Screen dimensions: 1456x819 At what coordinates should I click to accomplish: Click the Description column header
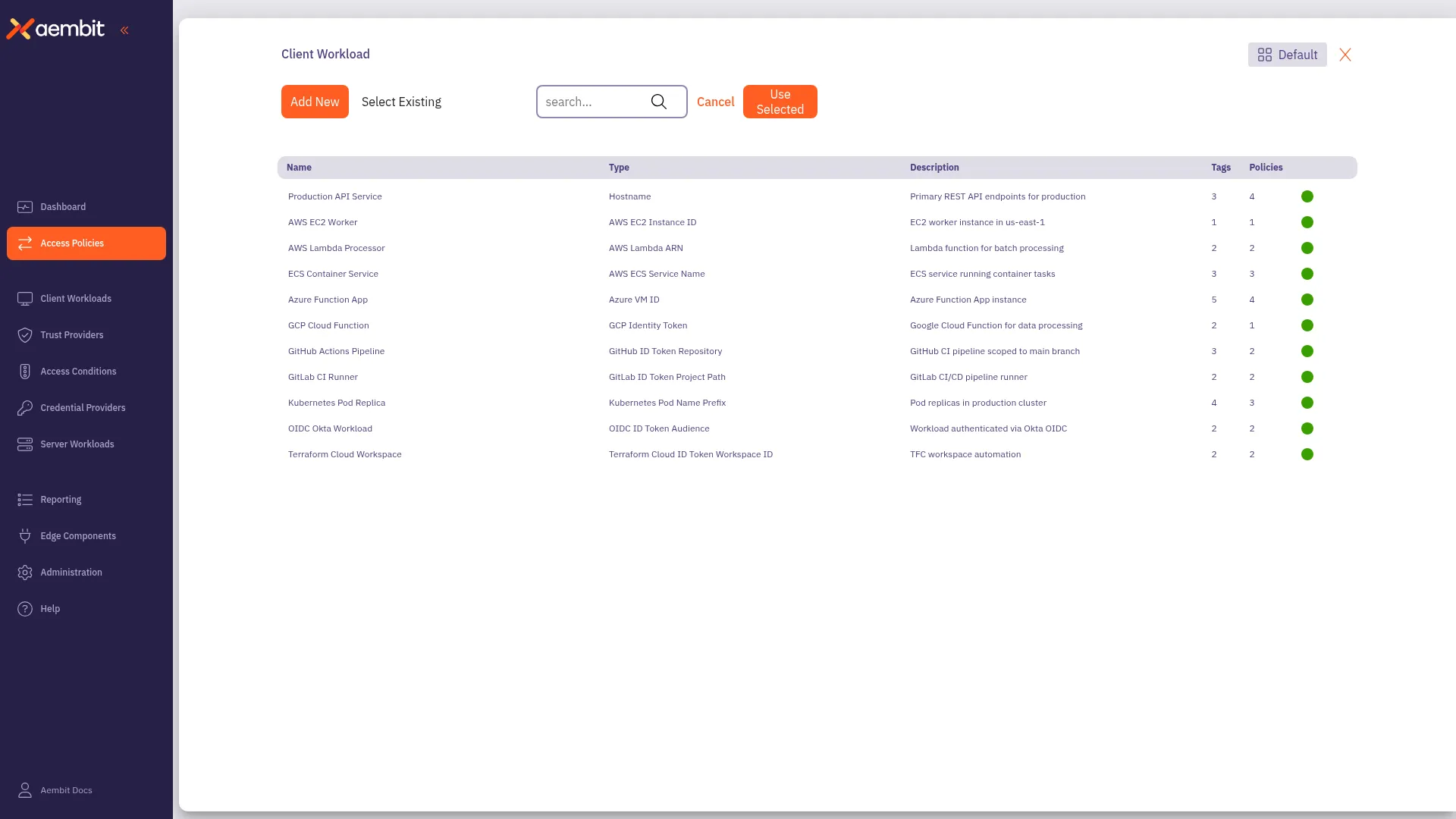point(934,168)
